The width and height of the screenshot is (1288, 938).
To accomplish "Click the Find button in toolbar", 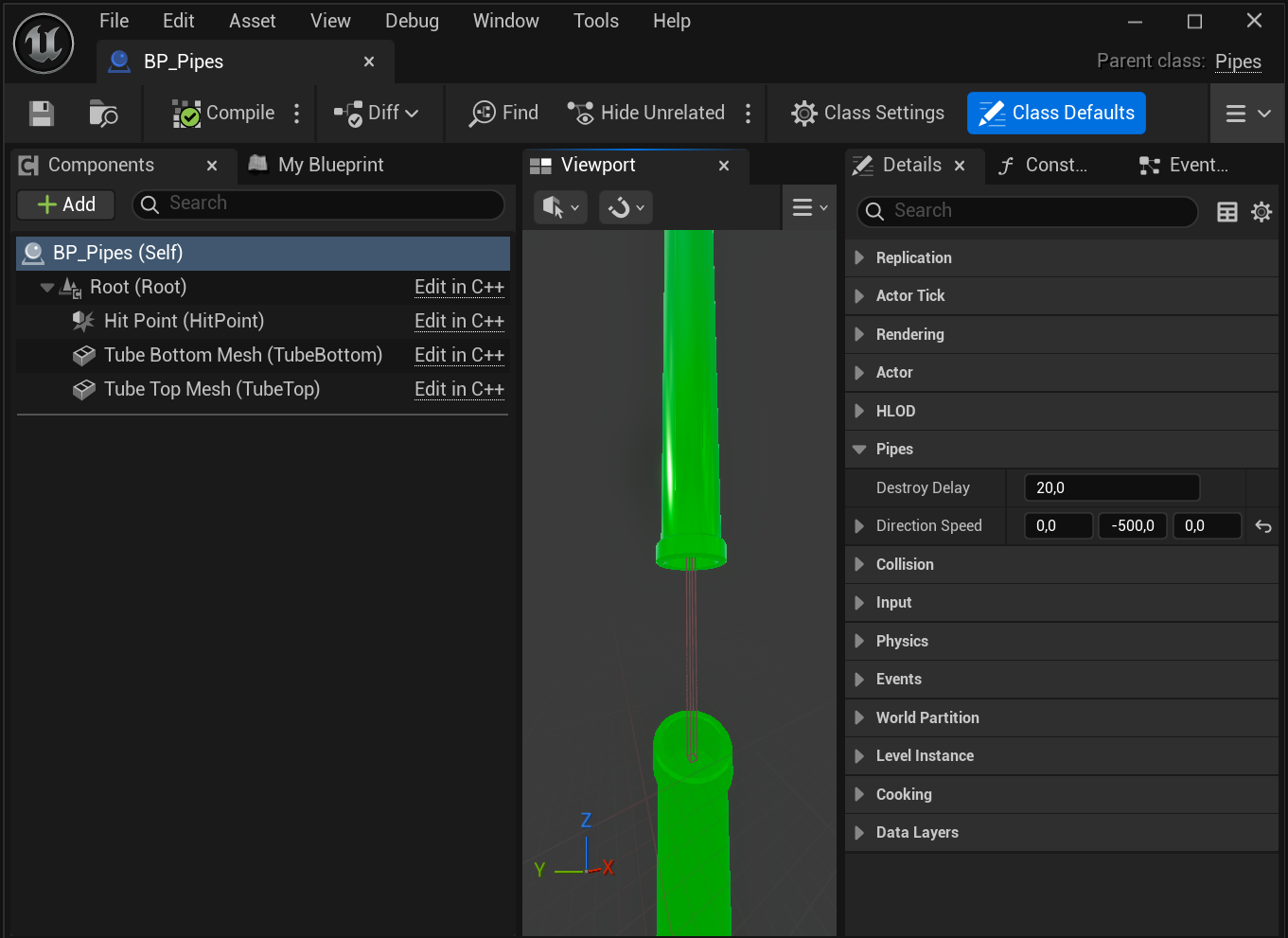I will point(503,114).
